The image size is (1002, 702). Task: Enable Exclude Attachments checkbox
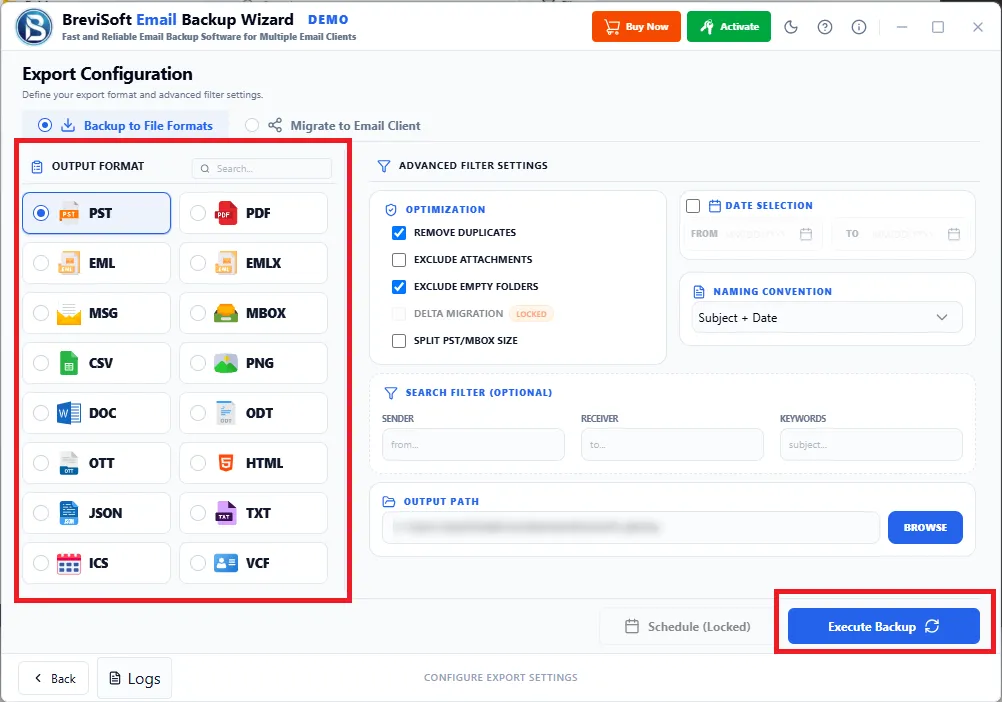click(399, 260)
